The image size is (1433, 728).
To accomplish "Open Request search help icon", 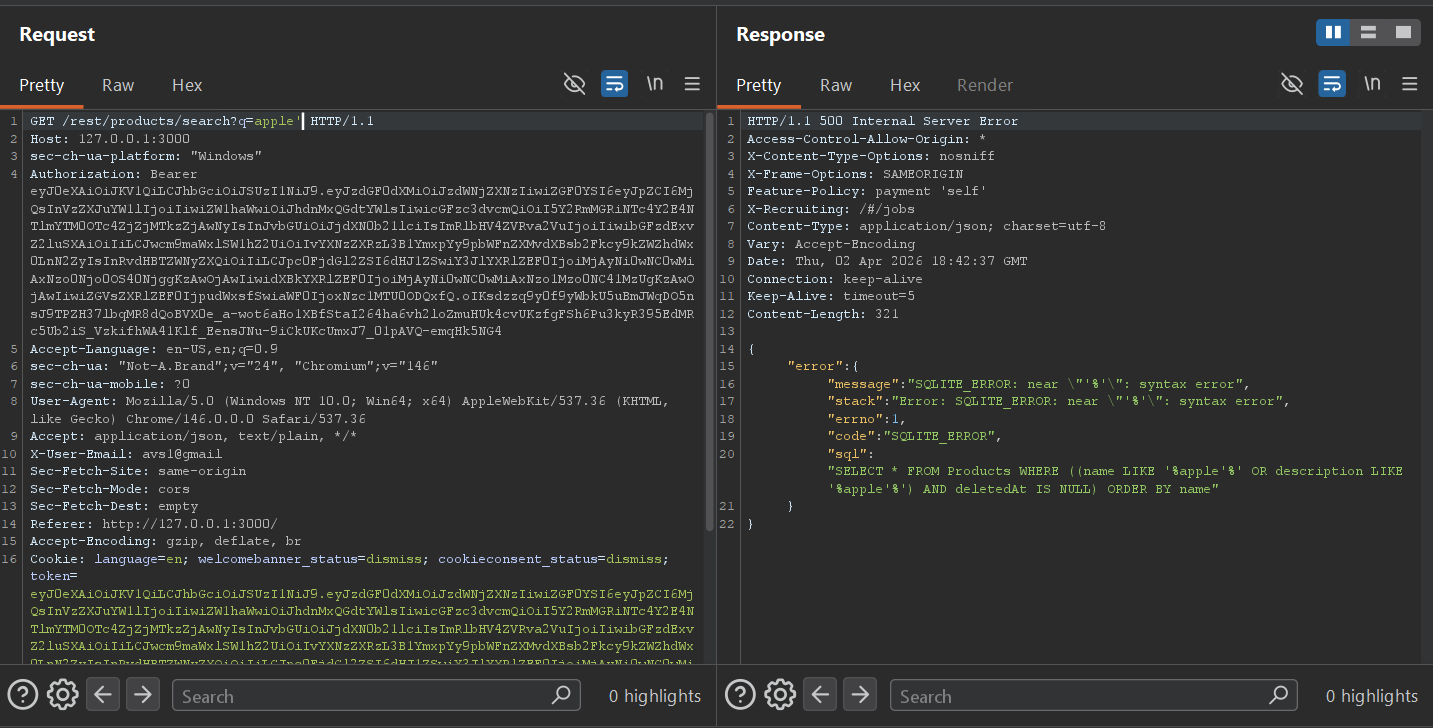I will click(23, 694).
